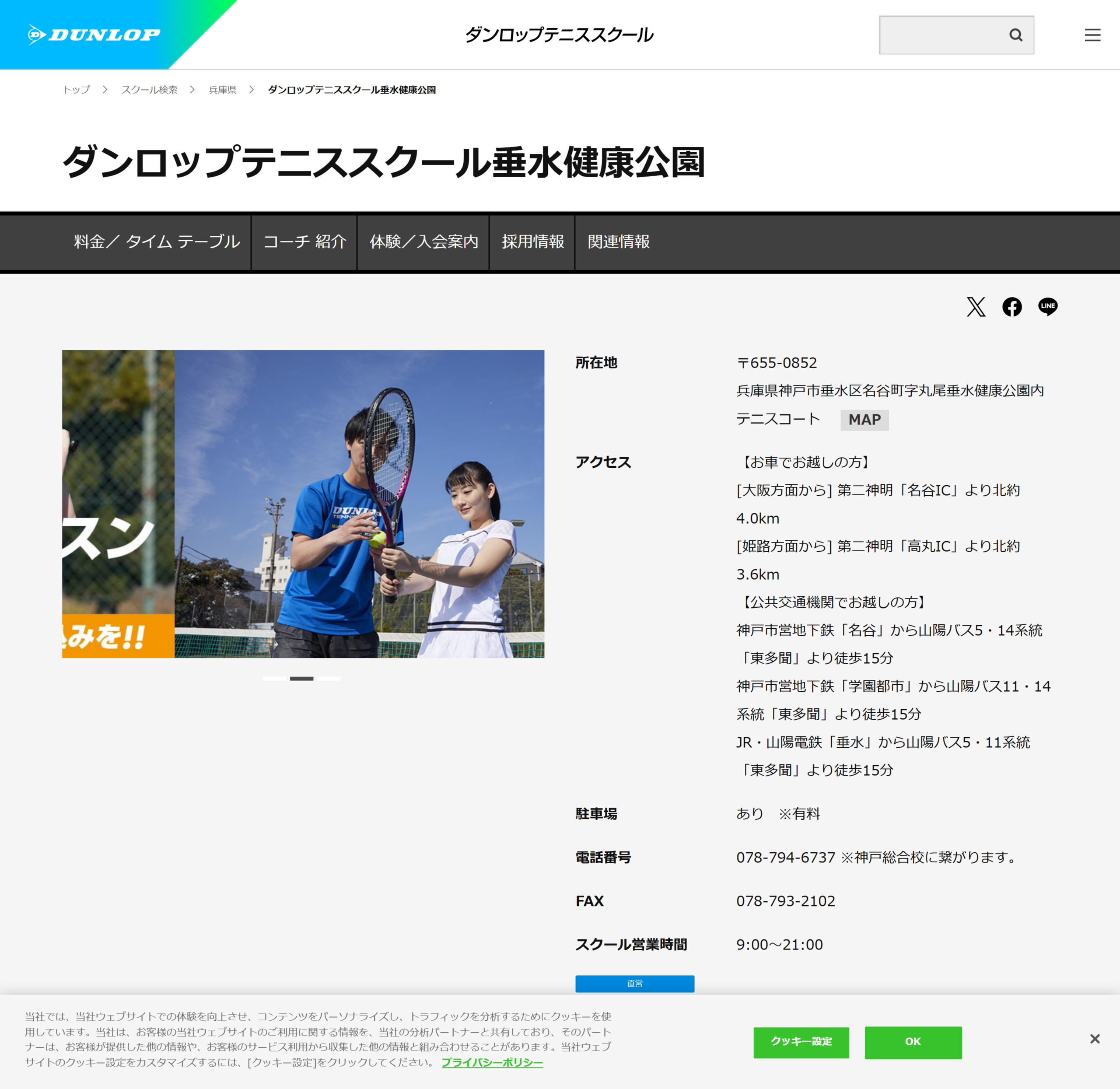Click the tennis coaching slide image

(x=359, y=504)
